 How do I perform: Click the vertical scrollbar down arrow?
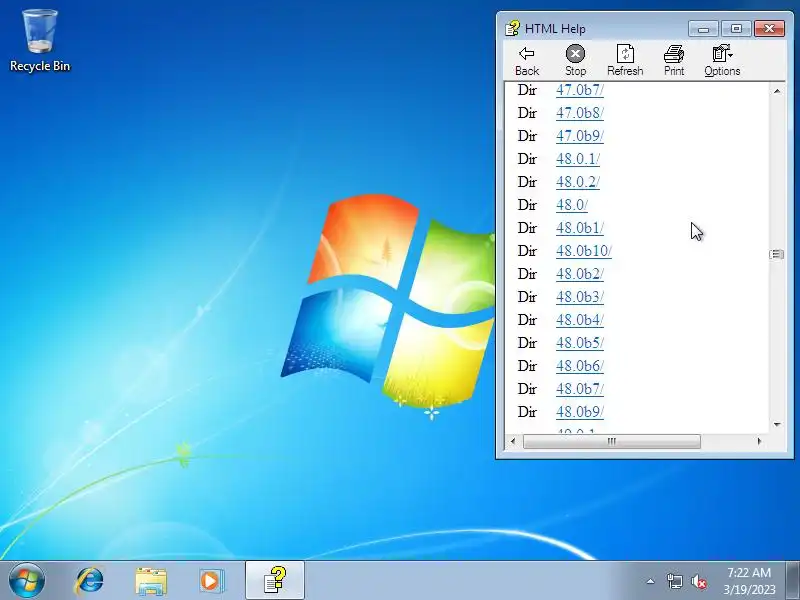coord(777,424)
